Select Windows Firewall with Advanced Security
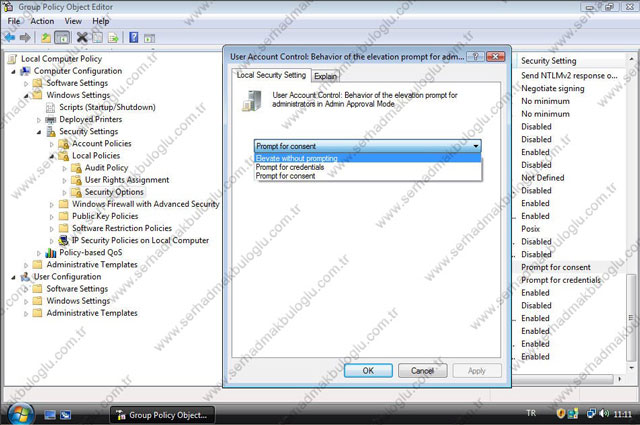 145,204
